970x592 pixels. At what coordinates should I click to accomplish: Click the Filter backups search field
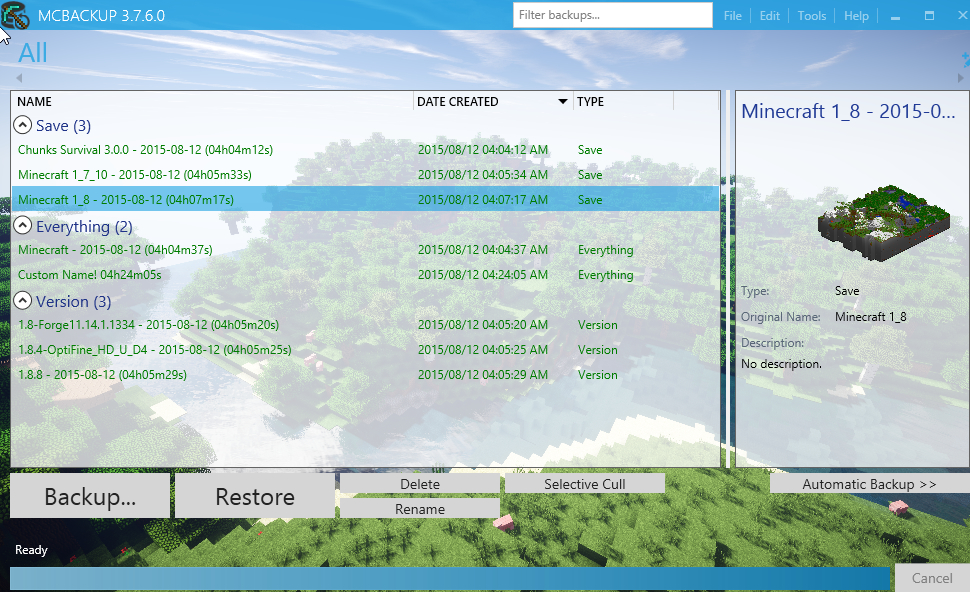pyautogui.click(x=612, y=15)
